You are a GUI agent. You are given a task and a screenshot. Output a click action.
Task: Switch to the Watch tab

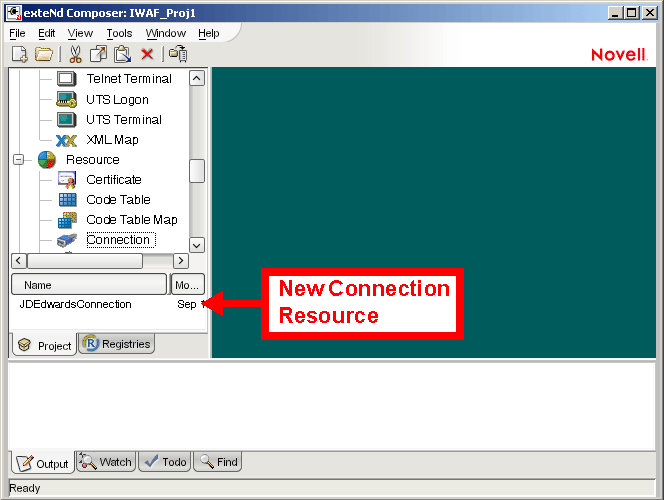pos(106,461)
